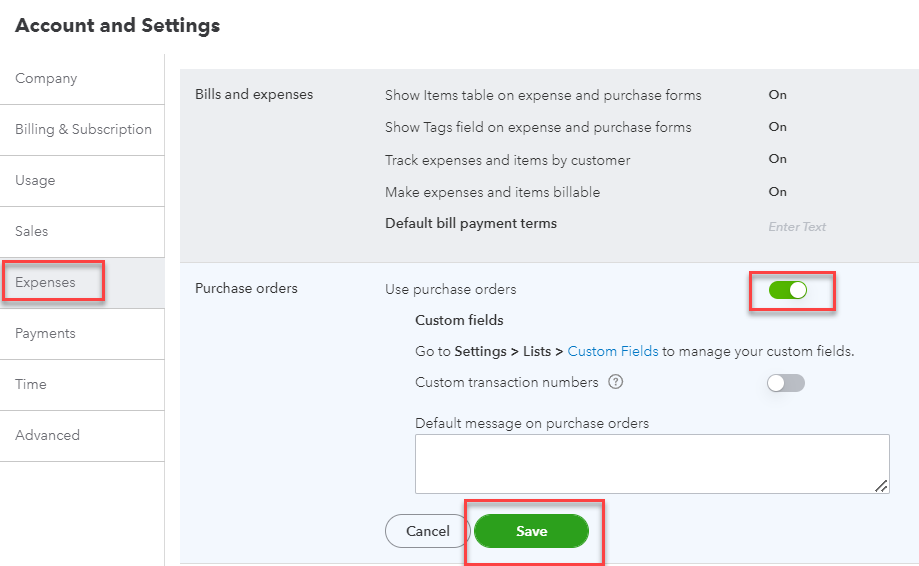Edit Show Tags field on expense forms setting
919x566 pixels.
[538, 127]
